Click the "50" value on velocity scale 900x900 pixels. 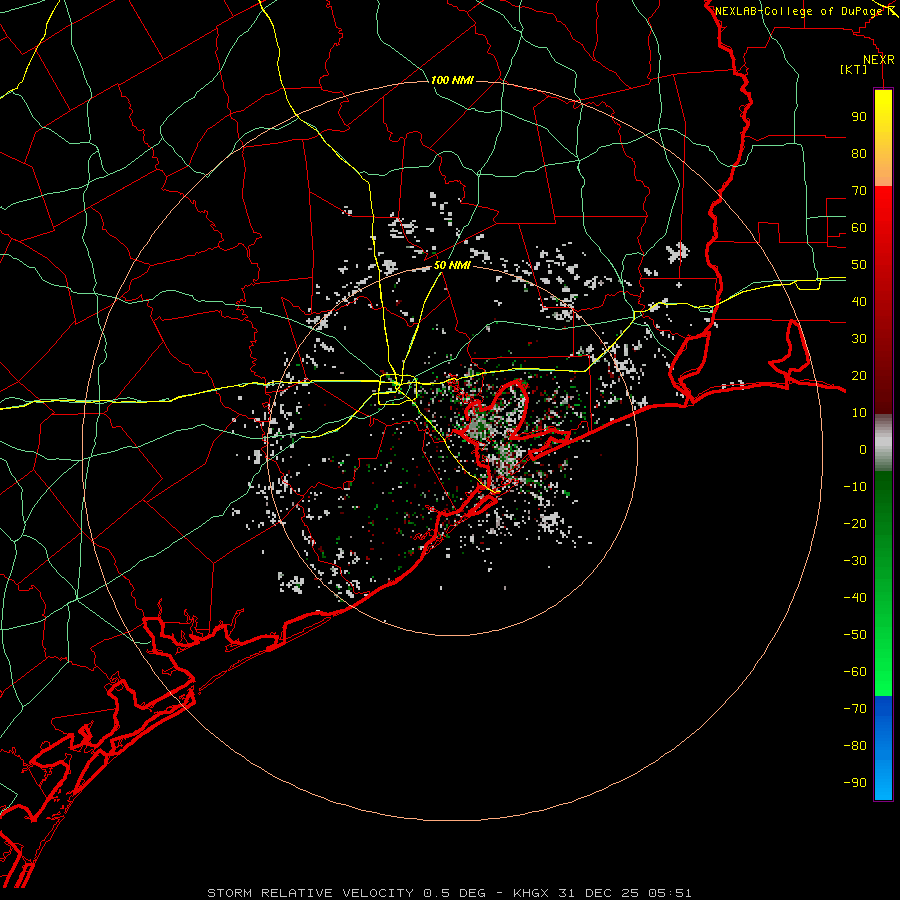[859, 265]
